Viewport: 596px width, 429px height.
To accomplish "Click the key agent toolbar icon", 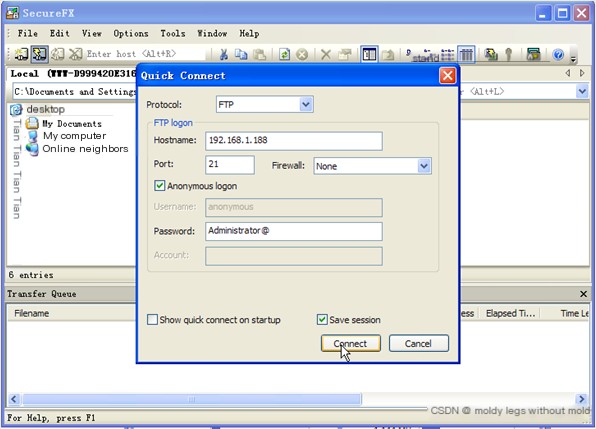I will (x=509, y=55).
